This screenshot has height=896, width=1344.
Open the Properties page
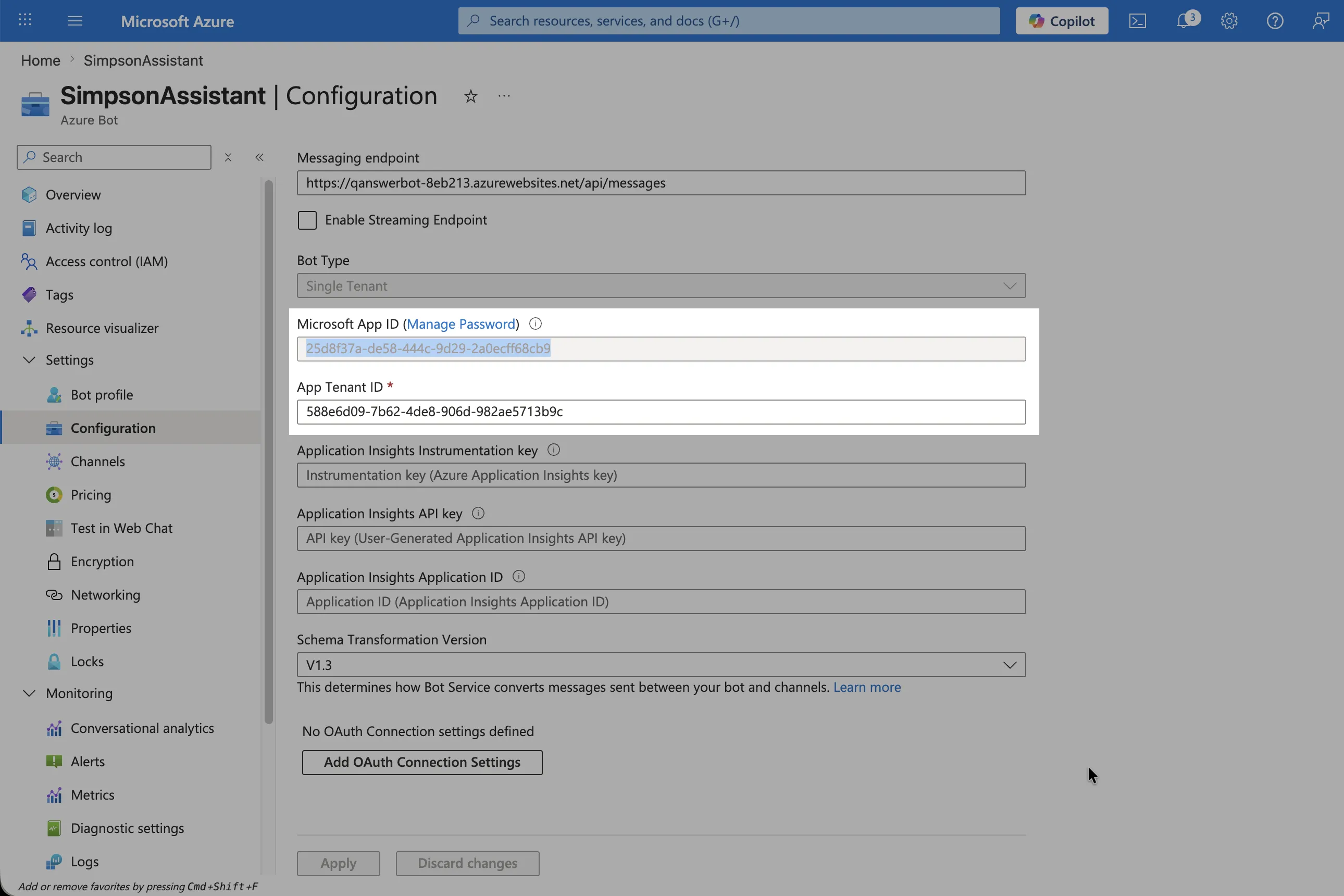coord(101,628)
